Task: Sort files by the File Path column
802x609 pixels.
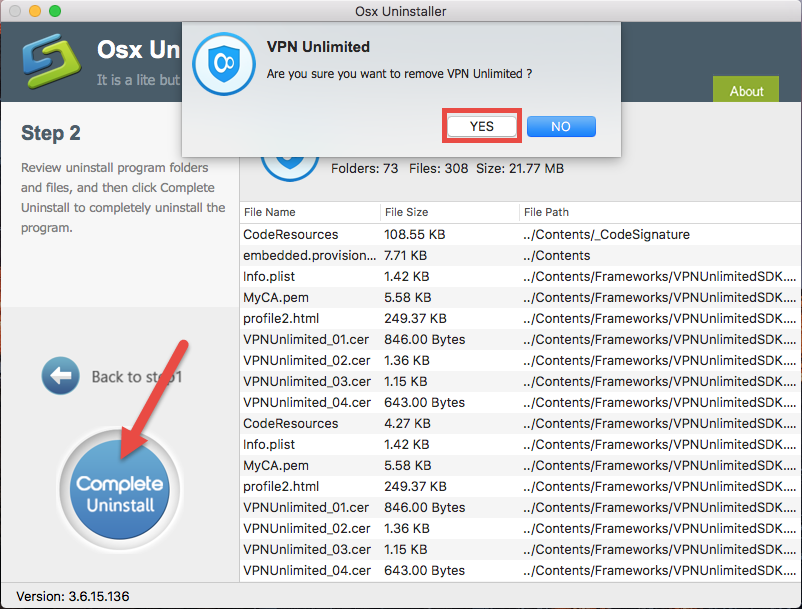Action: point(545,213)
